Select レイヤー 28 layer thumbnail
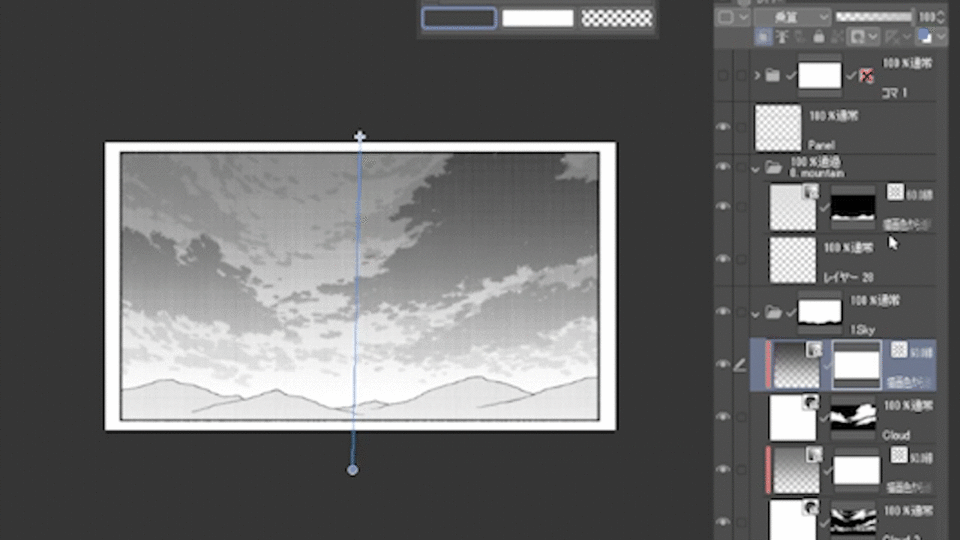Image resolution: width=960 pixels, height=540 pixels. pos(792,260)
